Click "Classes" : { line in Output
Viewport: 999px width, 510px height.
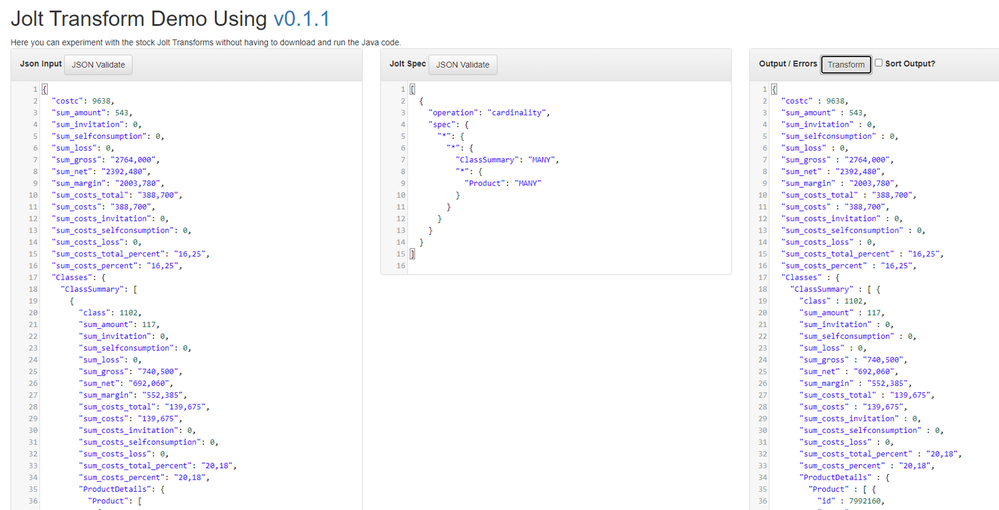click(x=811, y=277)
